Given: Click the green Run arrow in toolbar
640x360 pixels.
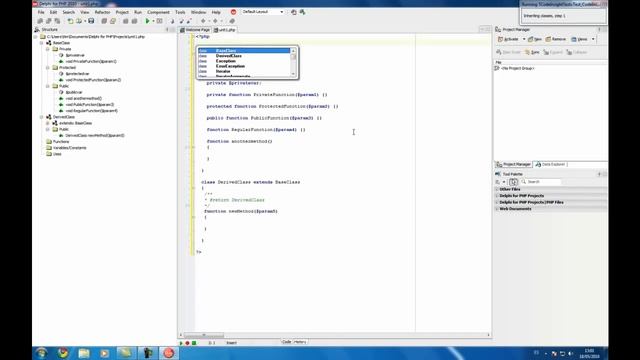Looking at the screenshot, I should point(147,21).
